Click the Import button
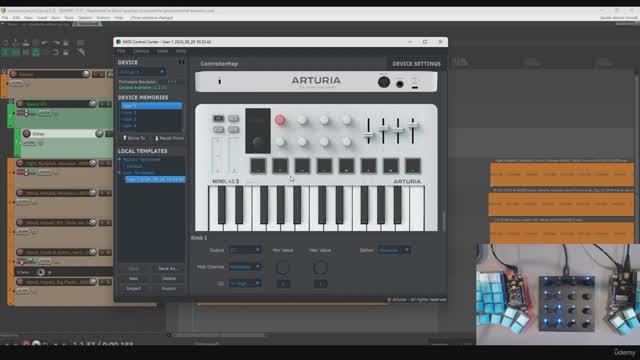Screen dimensions: 640x360 133,289
